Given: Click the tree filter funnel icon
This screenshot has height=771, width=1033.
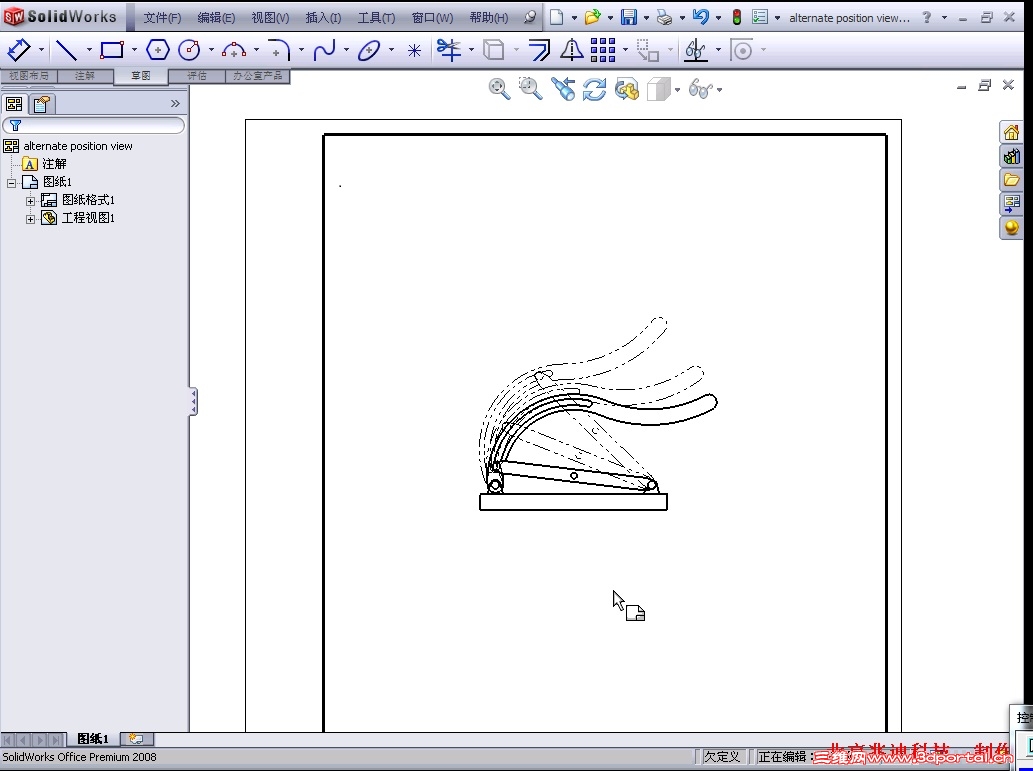Looking at the screenshot, I should pos(15,125).
